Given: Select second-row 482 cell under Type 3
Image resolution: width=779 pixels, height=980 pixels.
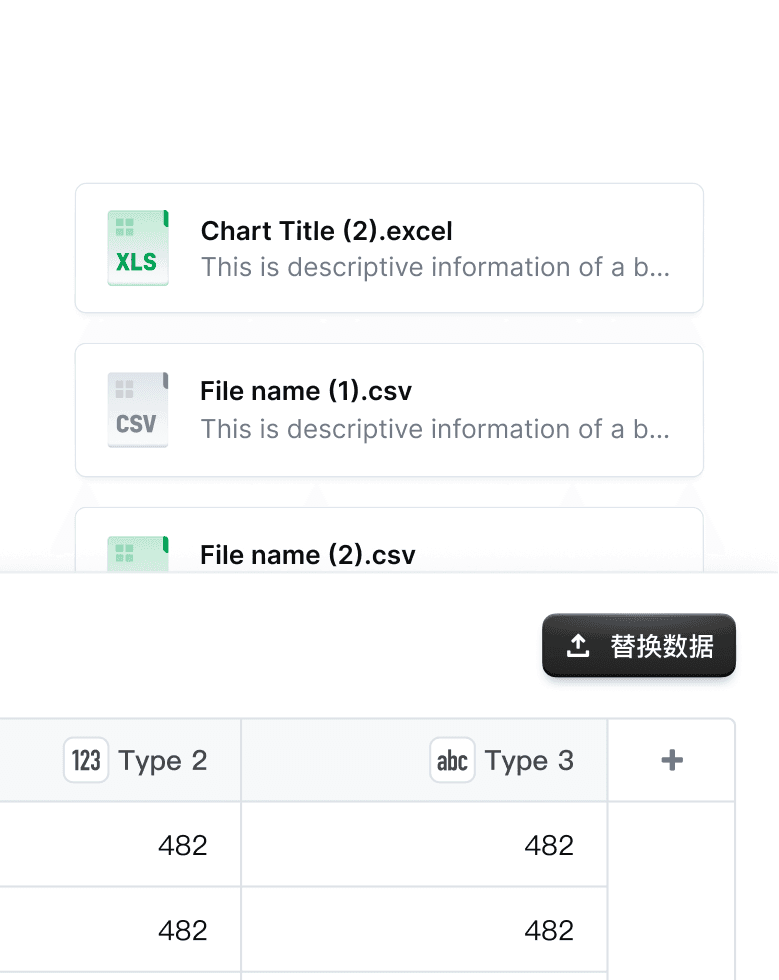Looking at the screenshot, I should coord(424,929).
